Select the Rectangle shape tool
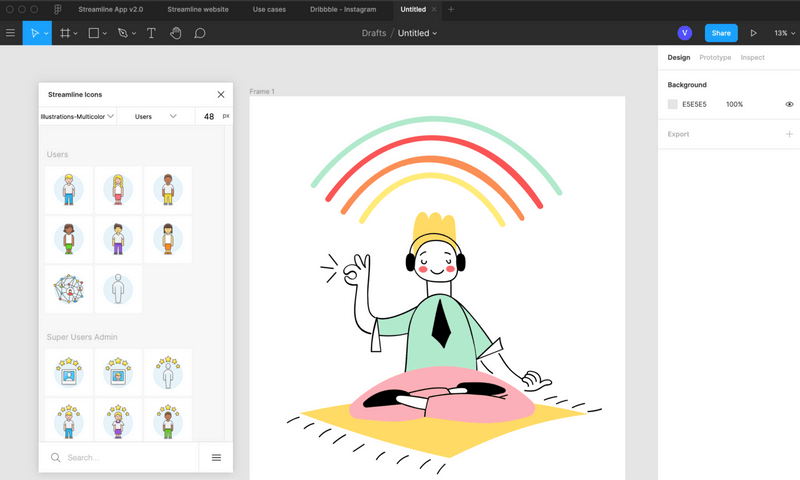This screenshot has height=480, width=800. 93,33
